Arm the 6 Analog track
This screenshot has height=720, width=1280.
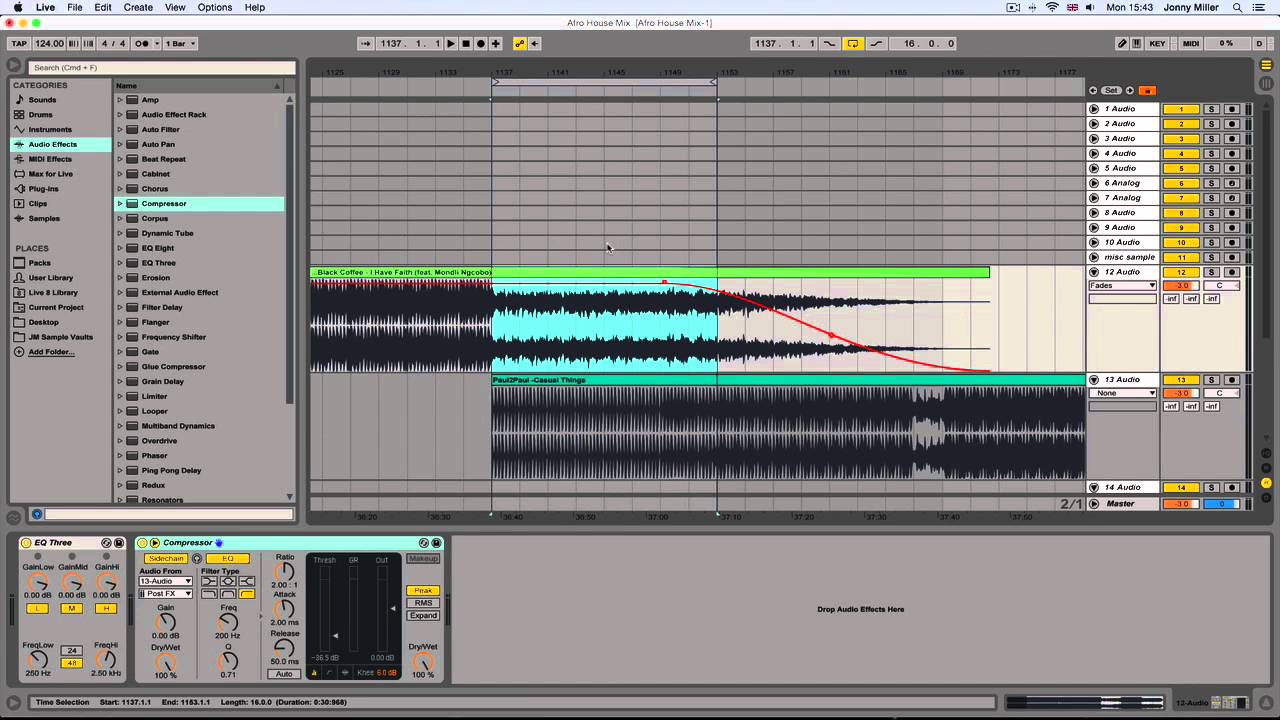1232,183
